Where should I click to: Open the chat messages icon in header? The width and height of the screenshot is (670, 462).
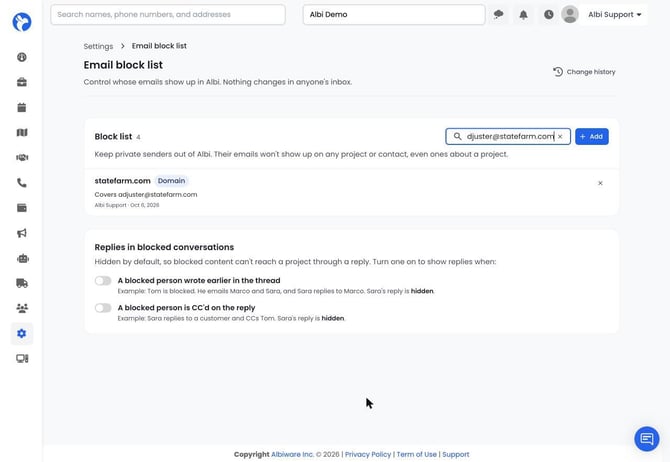(x=498, y=15)
